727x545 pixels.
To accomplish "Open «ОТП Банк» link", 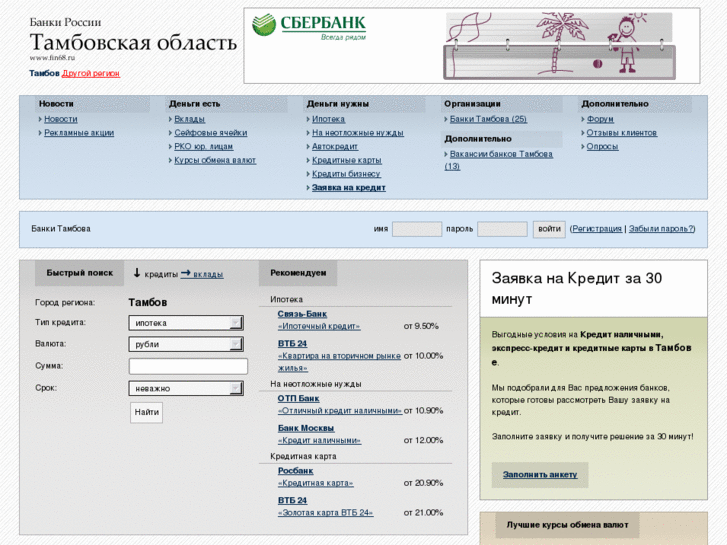I will pyautogui.click(x=298, y=398).
